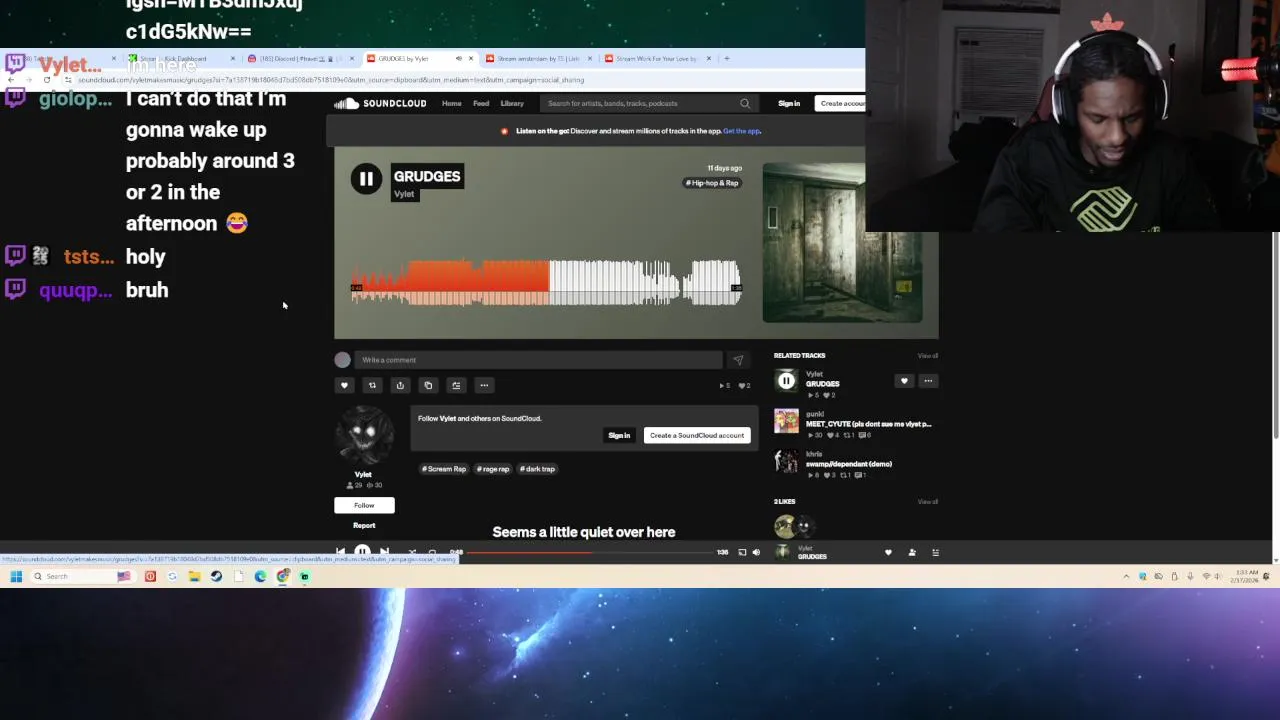Screen dimensions: 1280x720
Task: Open Vylet's round profile avatar
Action: (x=363, y=437)
